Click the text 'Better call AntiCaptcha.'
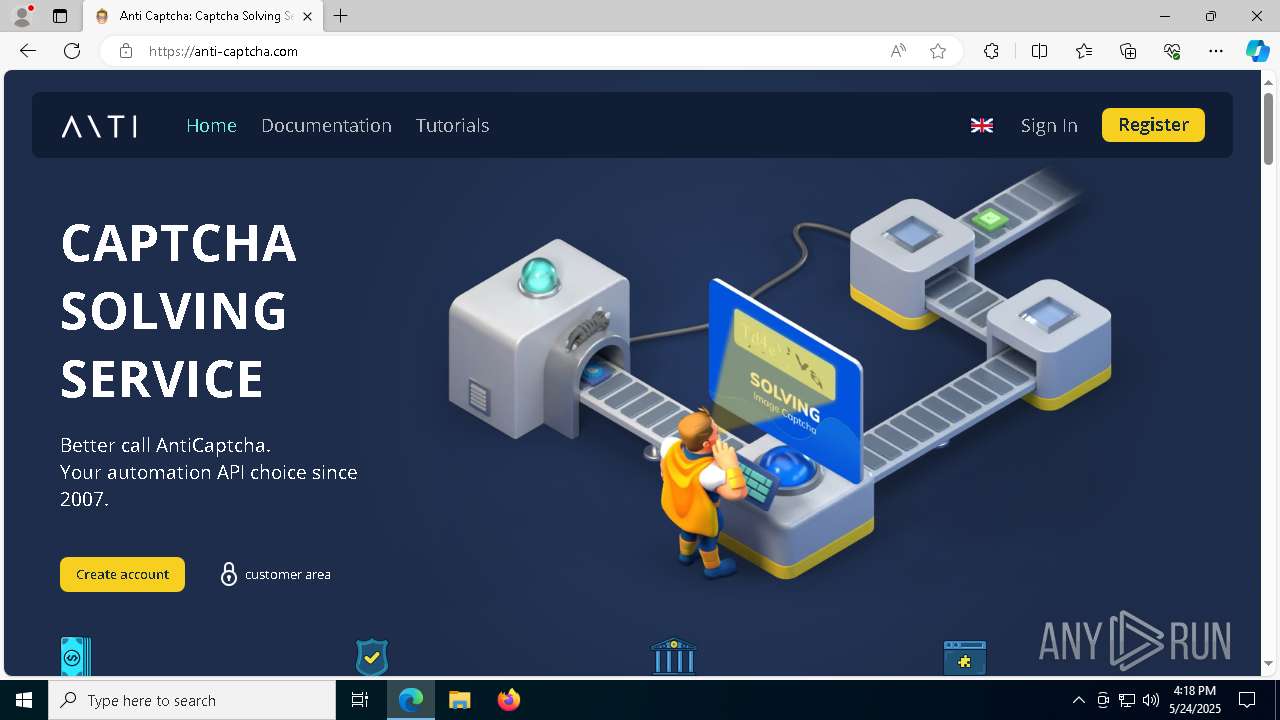Screen dimensions: 1280x720 [x=165, y=445]
